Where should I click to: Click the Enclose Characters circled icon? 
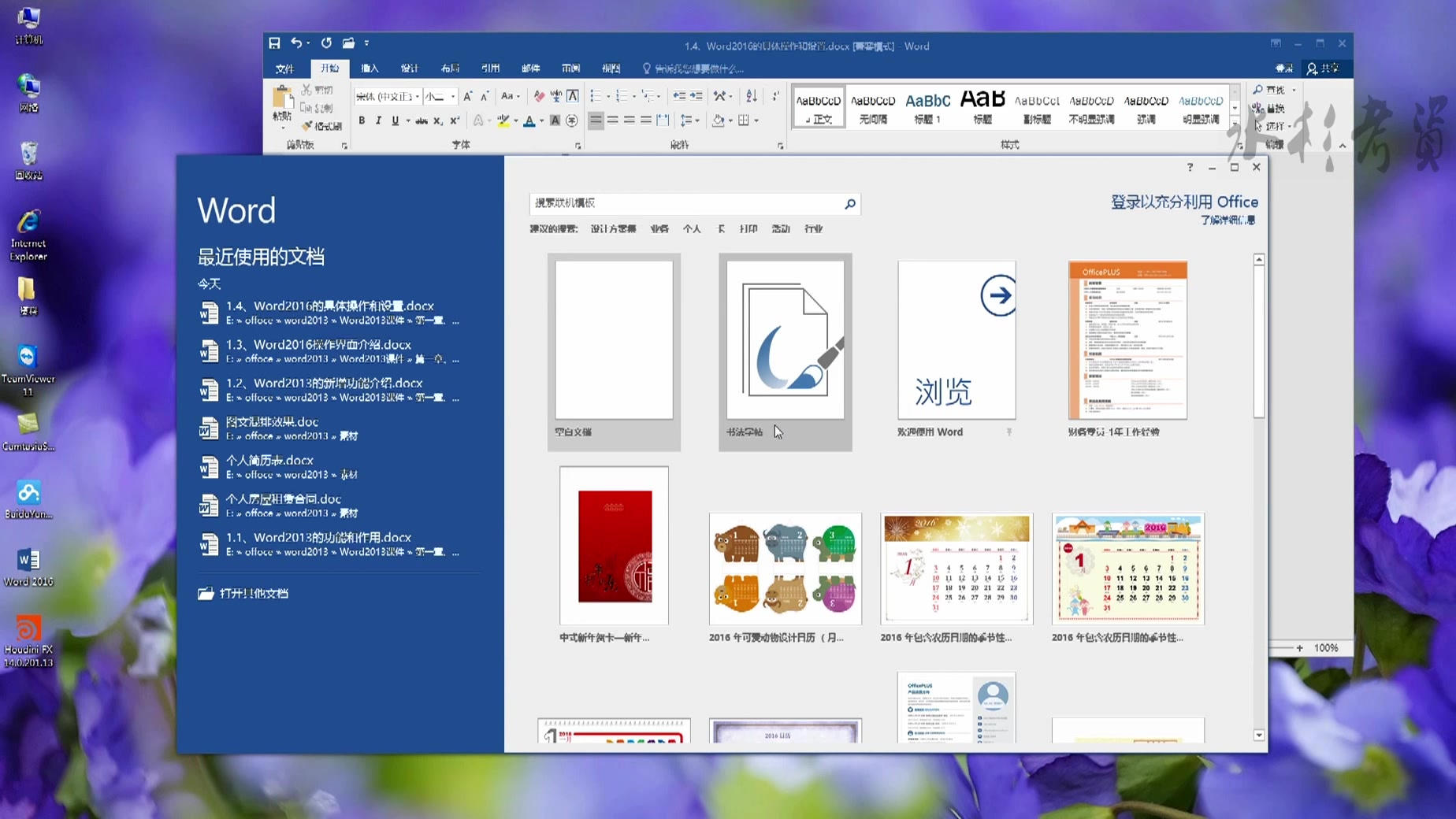[572, 120]
